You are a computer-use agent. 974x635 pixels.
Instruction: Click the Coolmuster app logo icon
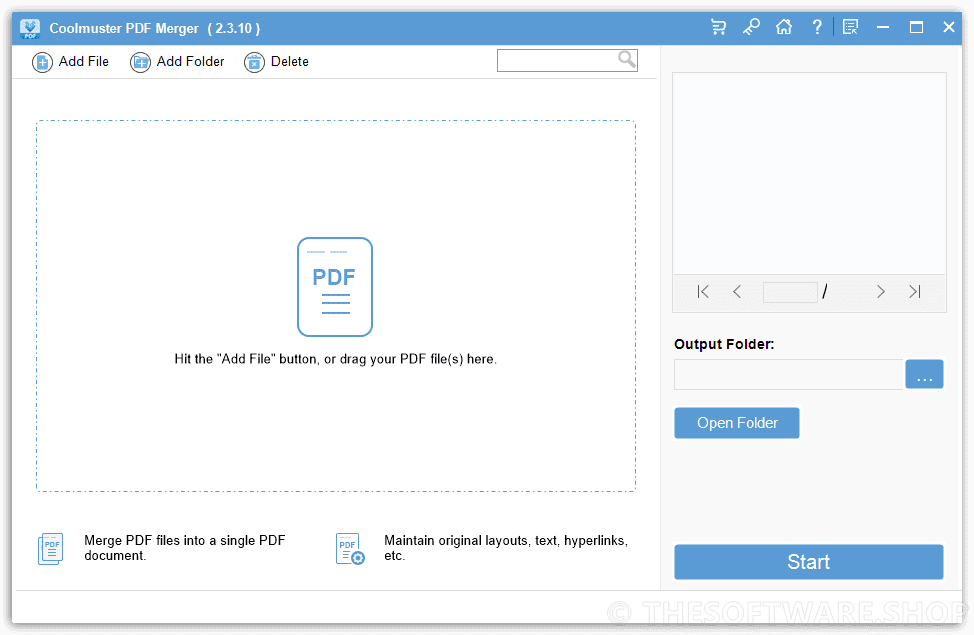(30, 29)
